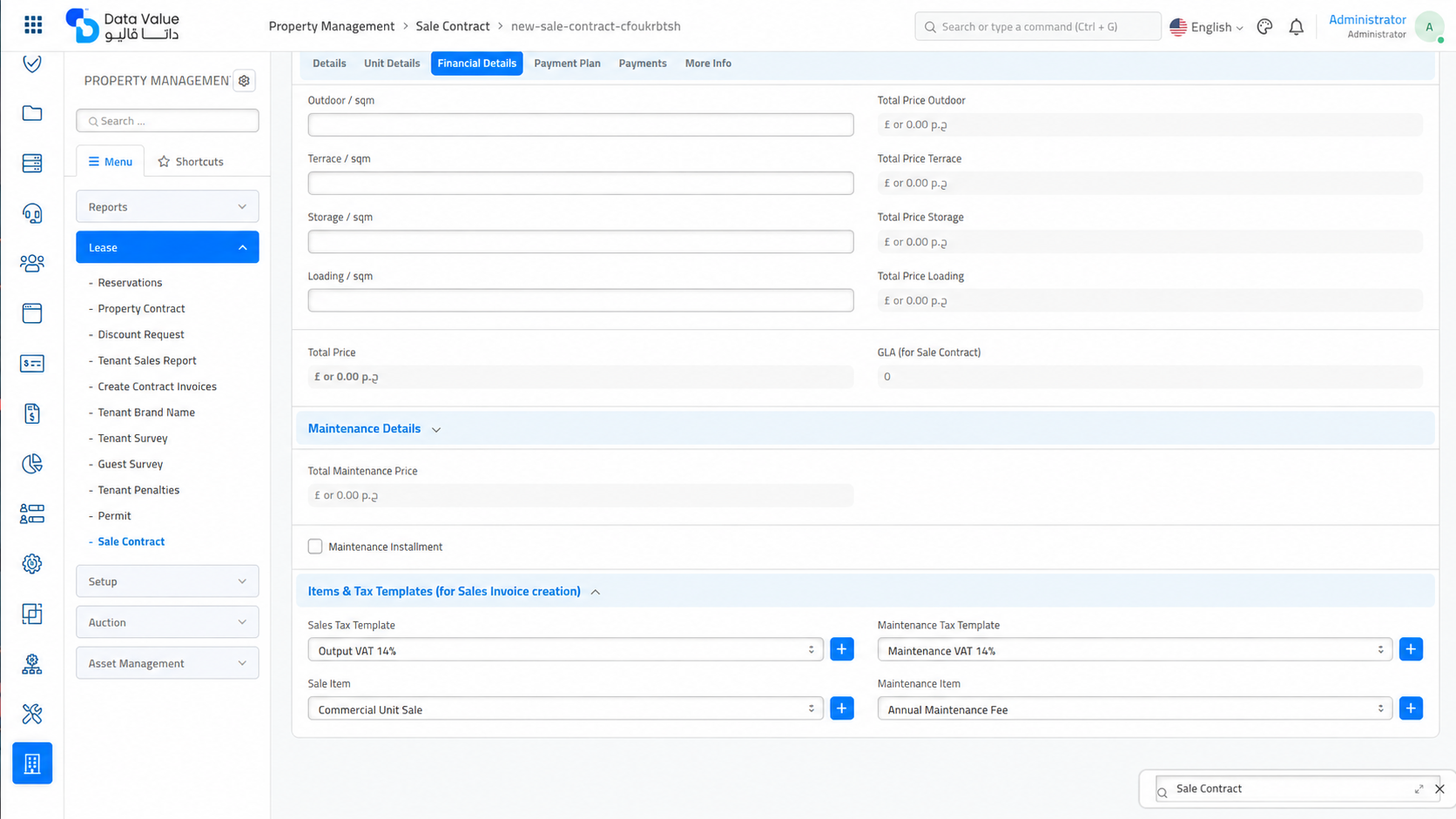Viewport: 1456px width, 819px height.
Task: Open the gear hierarchy module in sidebar
Action: (x=32, y=664)
